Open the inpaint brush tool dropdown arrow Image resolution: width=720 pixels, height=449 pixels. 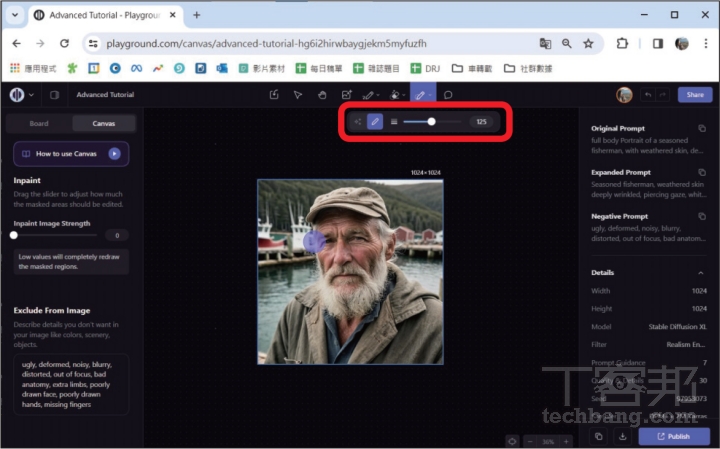click(430, 95)
